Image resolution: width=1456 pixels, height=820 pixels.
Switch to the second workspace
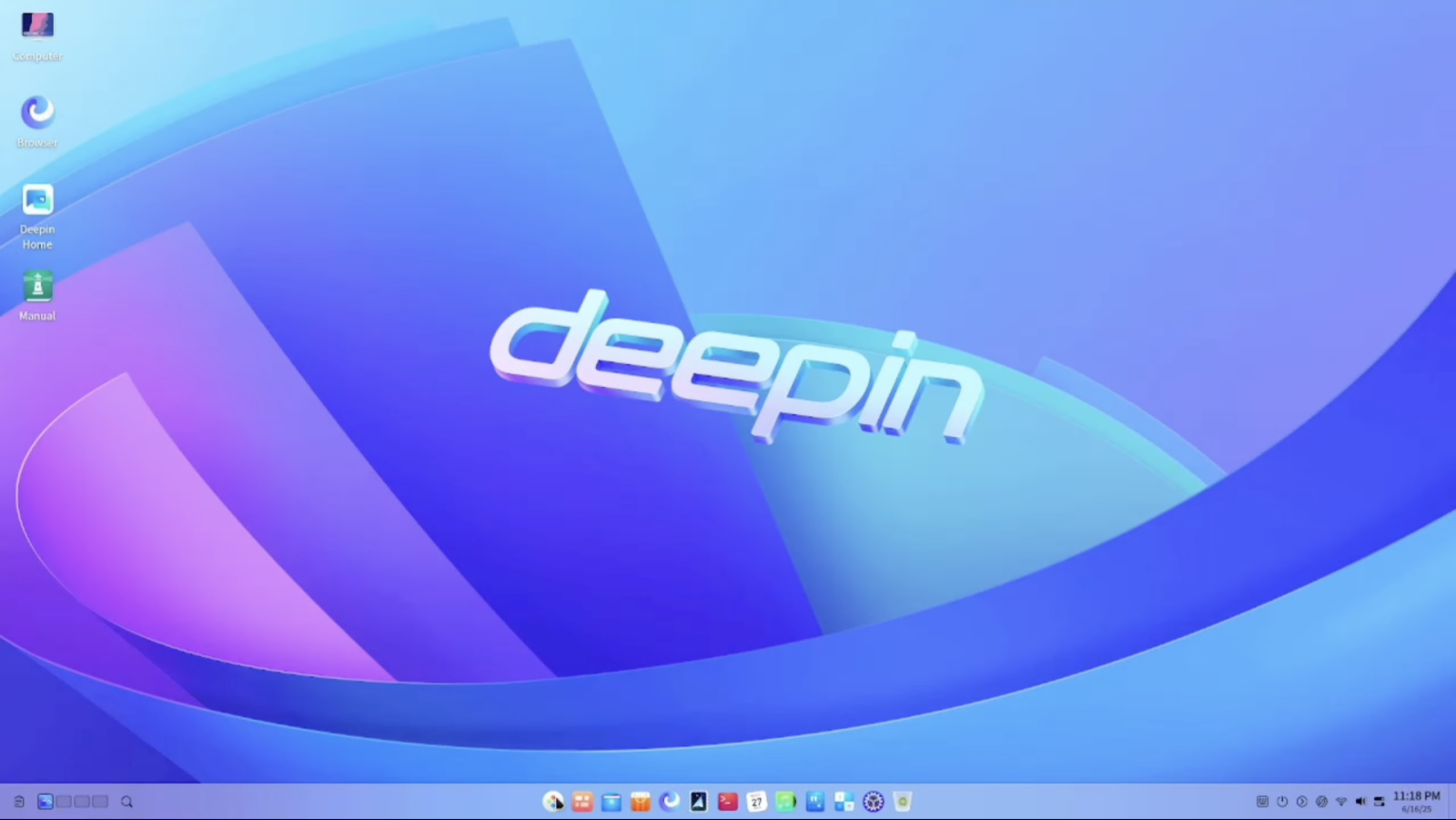64,802
